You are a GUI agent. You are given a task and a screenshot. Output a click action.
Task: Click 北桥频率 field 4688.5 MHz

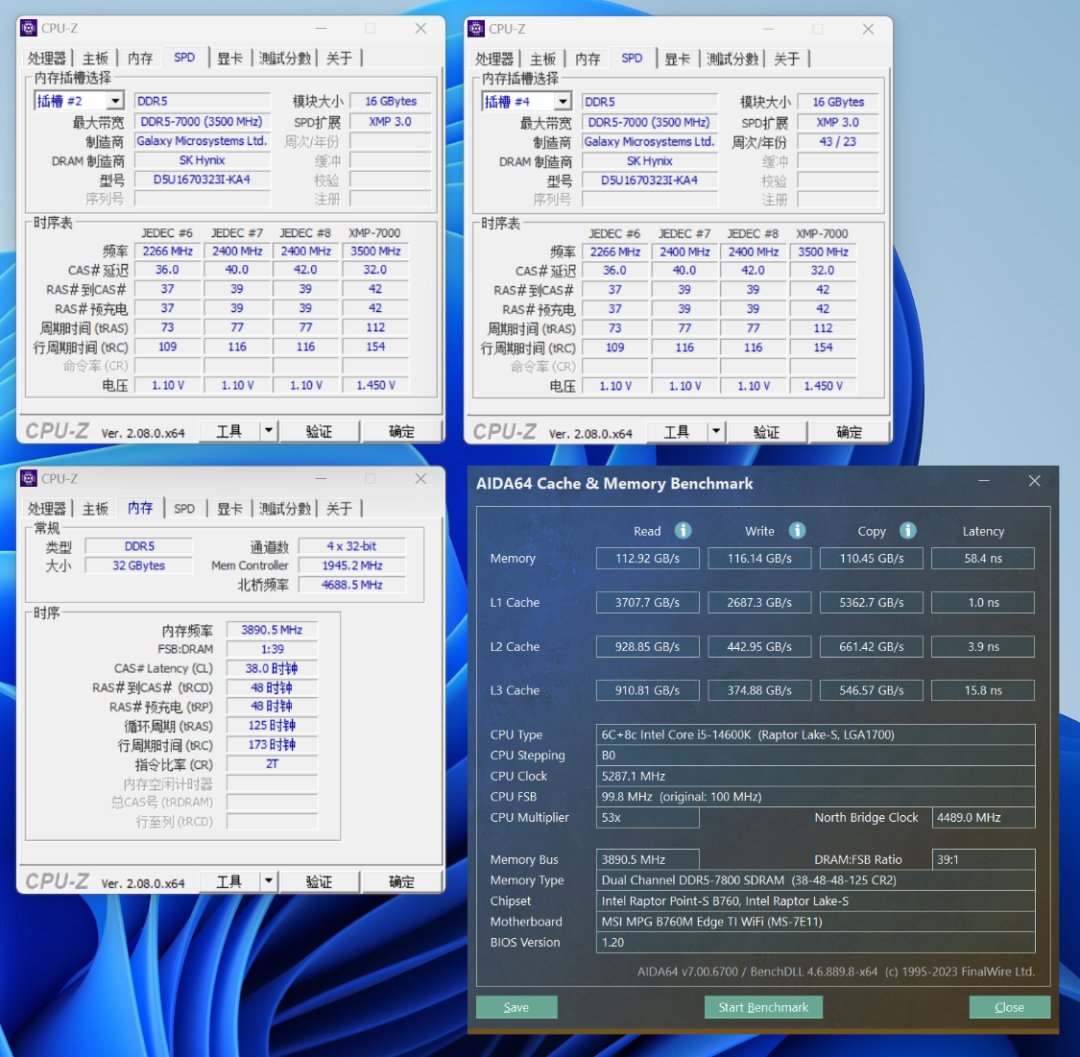pyautogui.click(x=352, y=585)
